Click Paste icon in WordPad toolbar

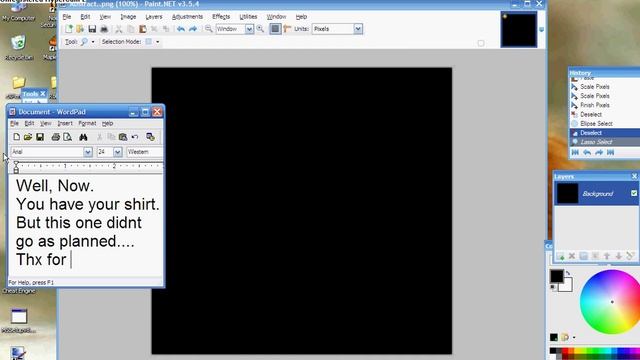point(123,137)
